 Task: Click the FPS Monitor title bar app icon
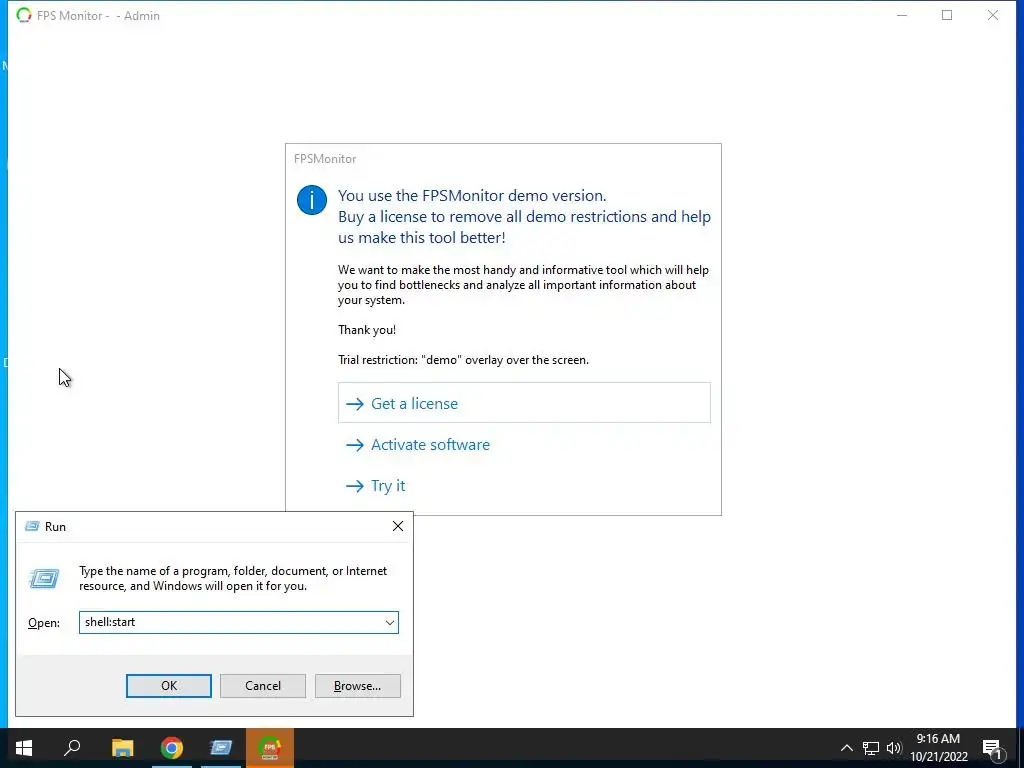click(x=24, y=15)
